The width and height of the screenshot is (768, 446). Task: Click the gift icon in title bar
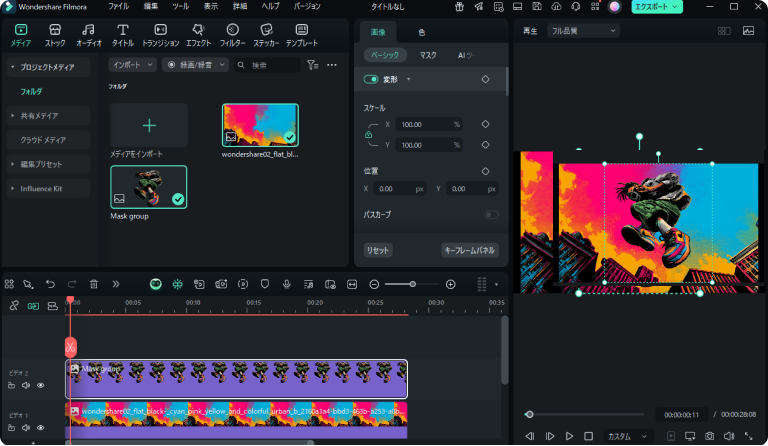coord(459,7)
